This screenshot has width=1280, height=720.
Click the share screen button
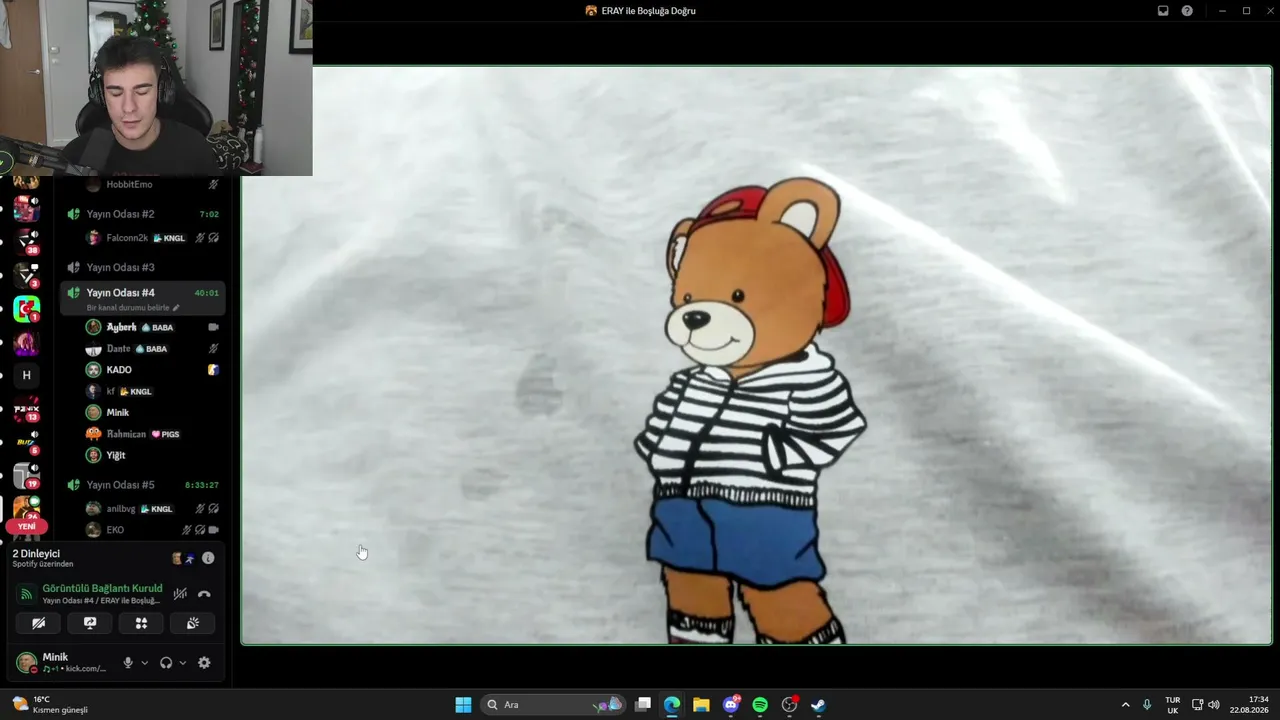[90, 623]
